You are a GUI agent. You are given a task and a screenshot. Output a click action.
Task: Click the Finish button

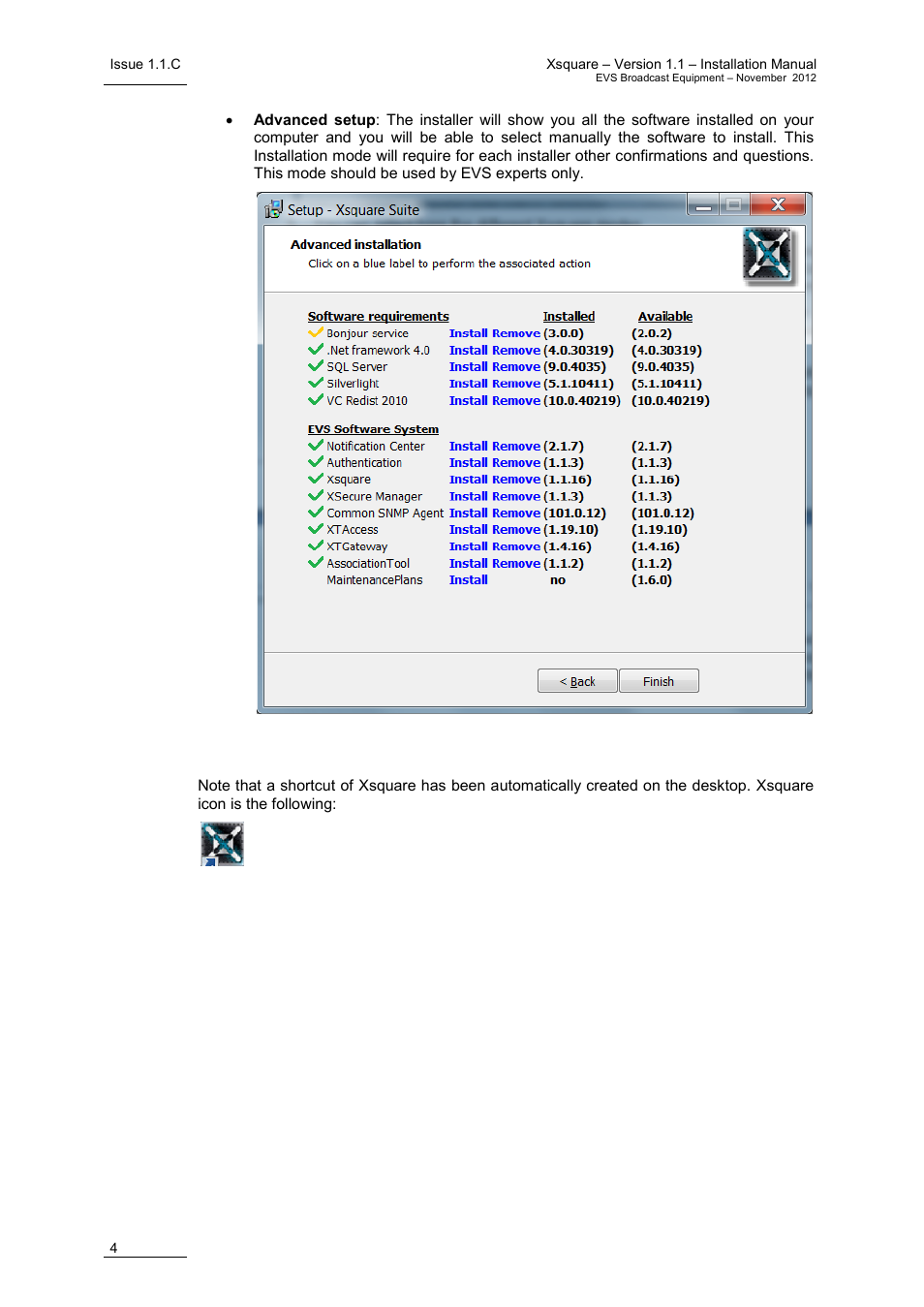coord(659,681)
